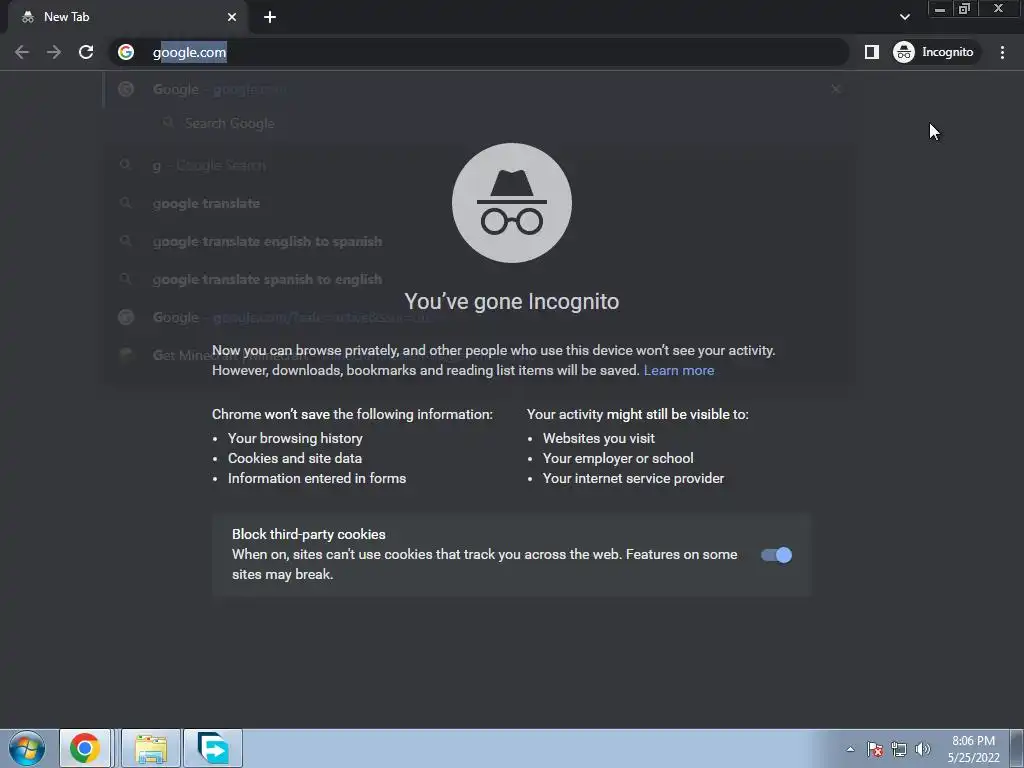Select the New Tab tab
The image size is (1024, 768).
tap(127, 17)
